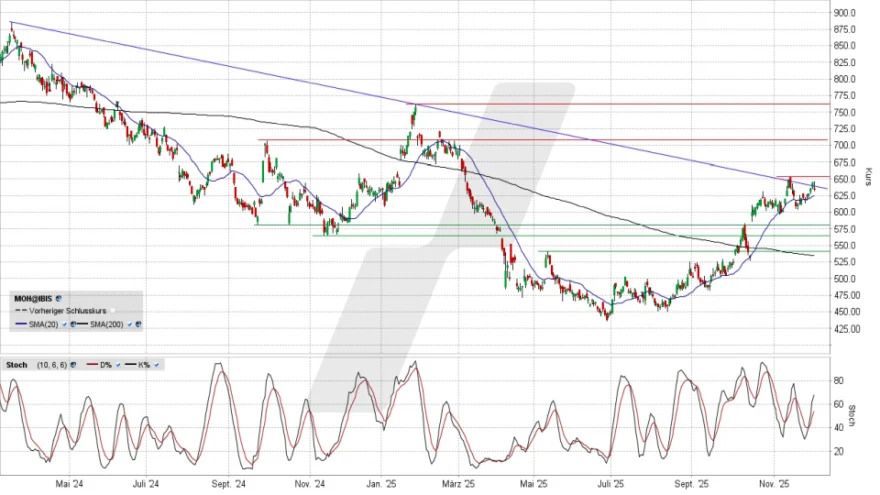Open SMA(200) settings icon
880x495 pixels.
(x=138, y=324)
